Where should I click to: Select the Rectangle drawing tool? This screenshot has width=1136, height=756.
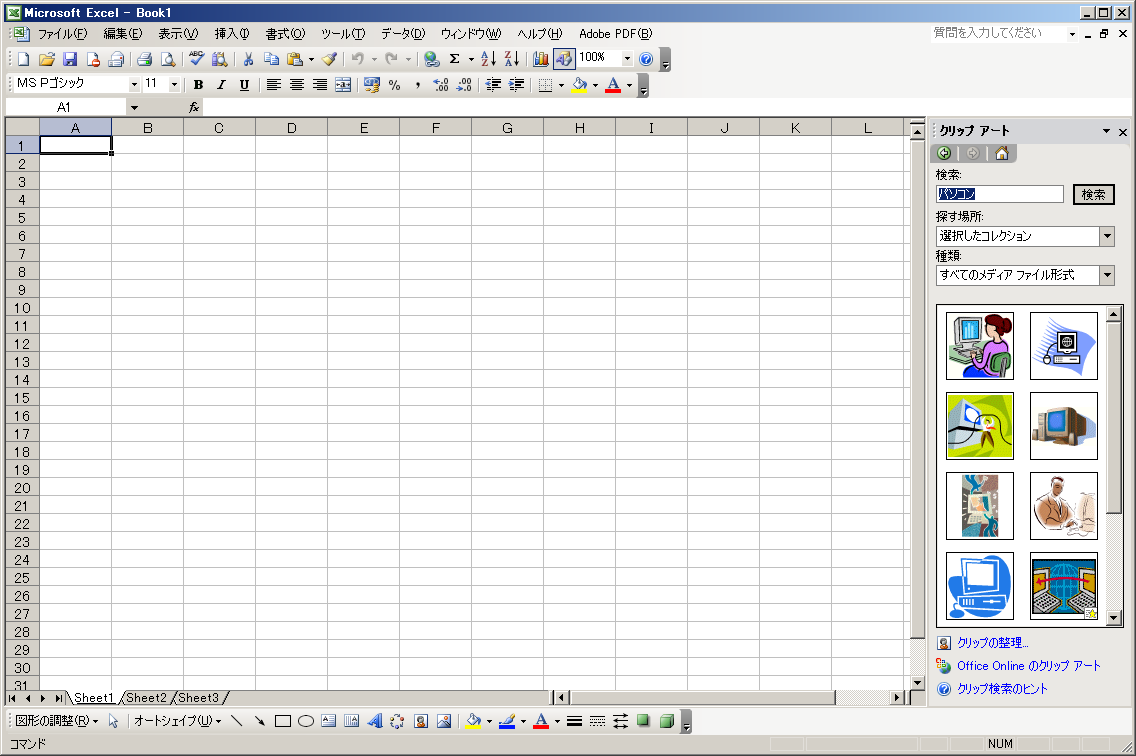click(283, 720)
